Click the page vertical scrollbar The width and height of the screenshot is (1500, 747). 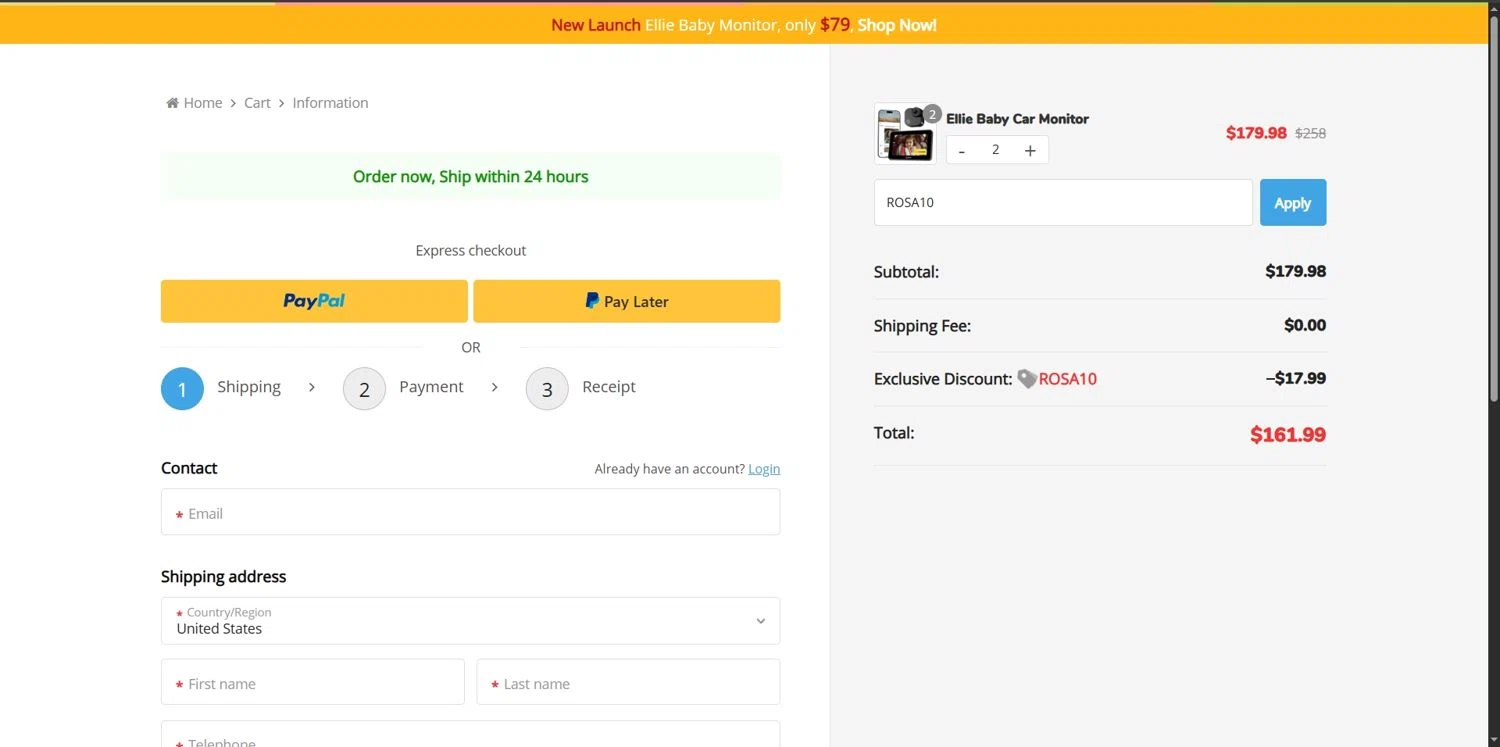click(x=1493, y=200)
